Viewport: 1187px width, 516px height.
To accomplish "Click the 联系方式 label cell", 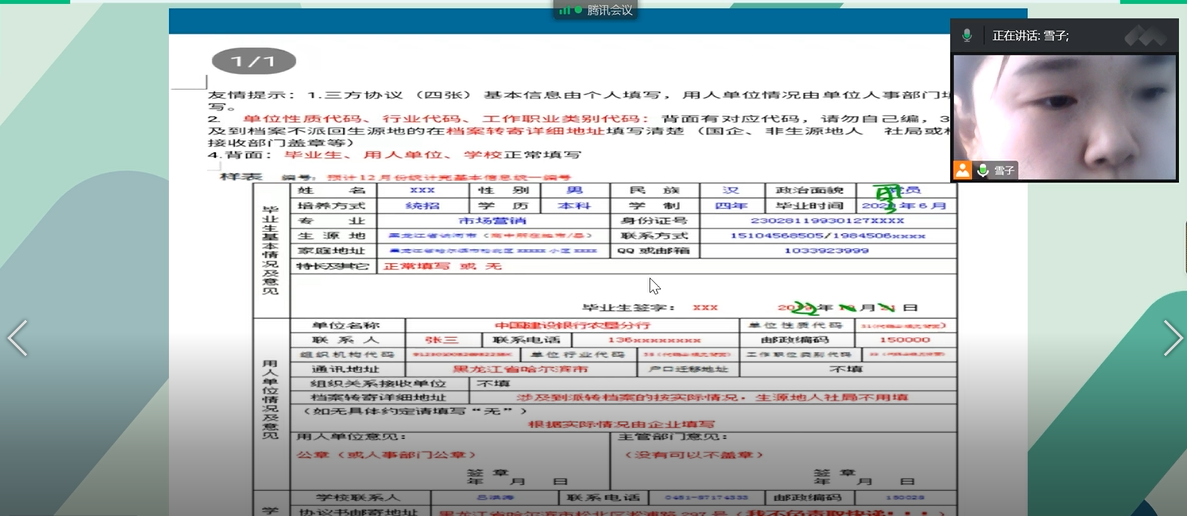I will point(655,236).
